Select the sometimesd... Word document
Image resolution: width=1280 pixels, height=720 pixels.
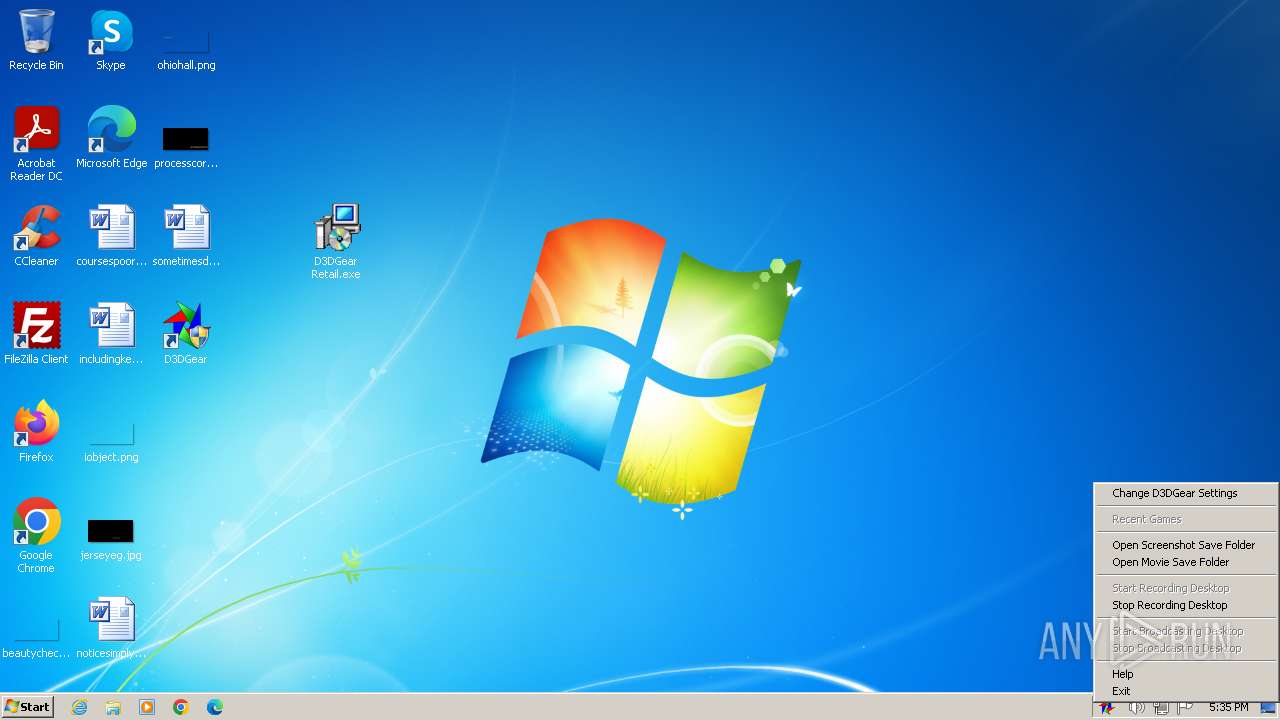tap(186, 236)
